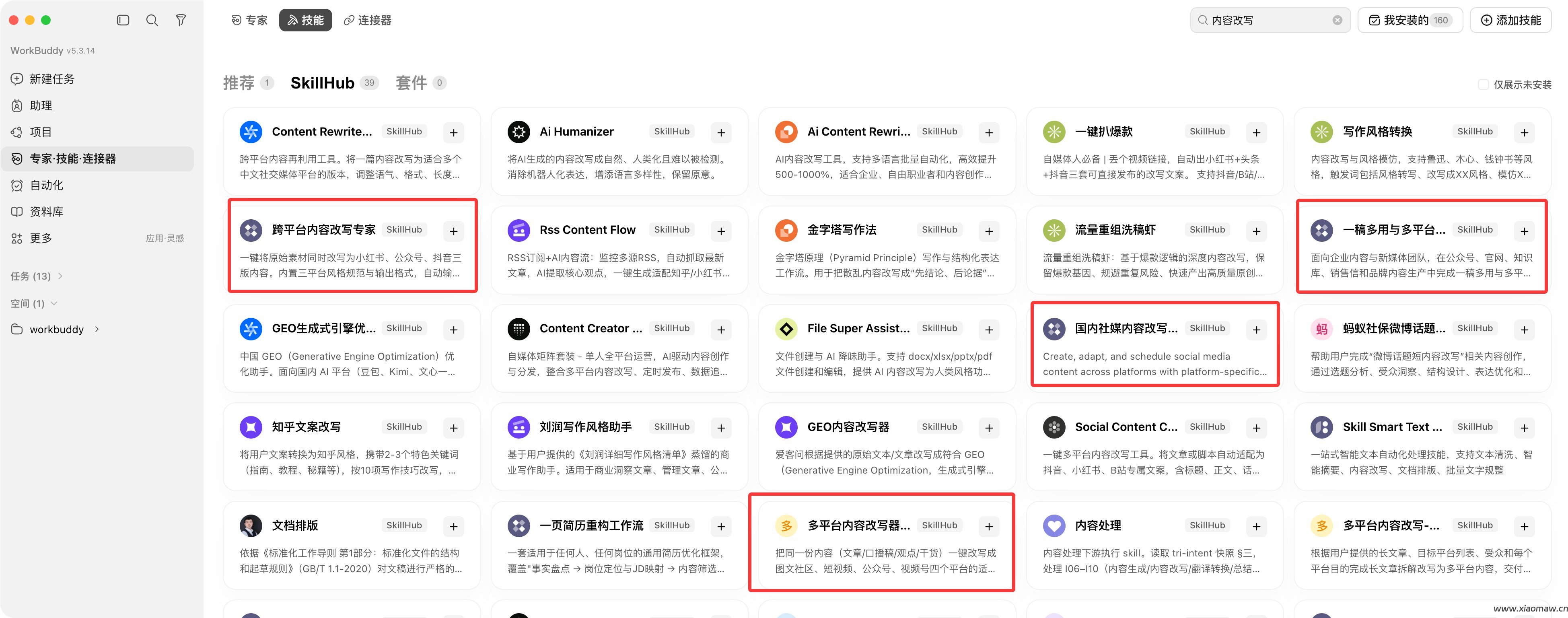This screenshot has width=1568, height=618.
Task: Install the Content Rewrite skill with plus
Action: pos(453,132)
